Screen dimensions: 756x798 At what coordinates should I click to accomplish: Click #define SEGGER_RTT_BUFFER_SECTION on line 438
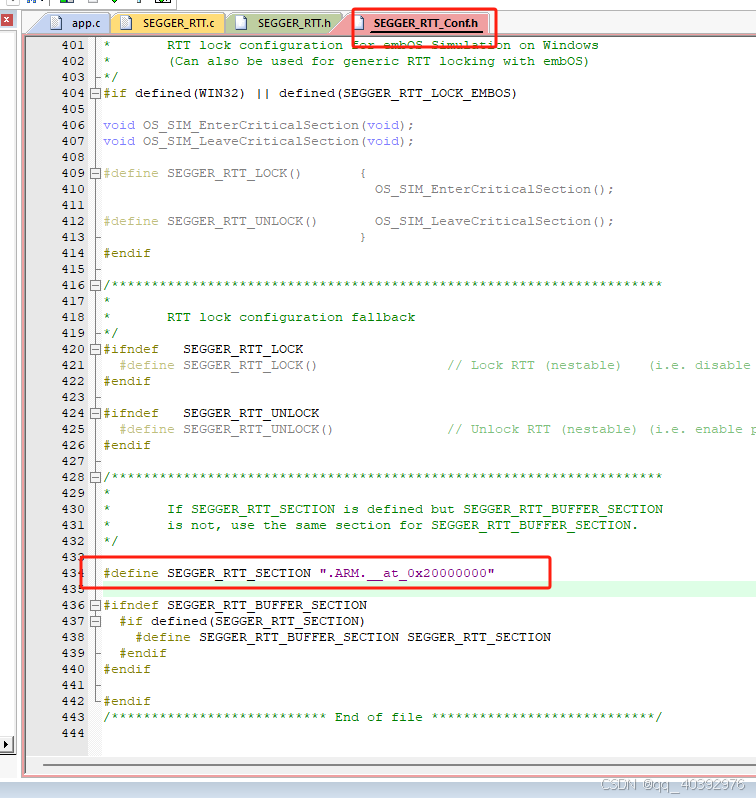[x=343, y=637]
